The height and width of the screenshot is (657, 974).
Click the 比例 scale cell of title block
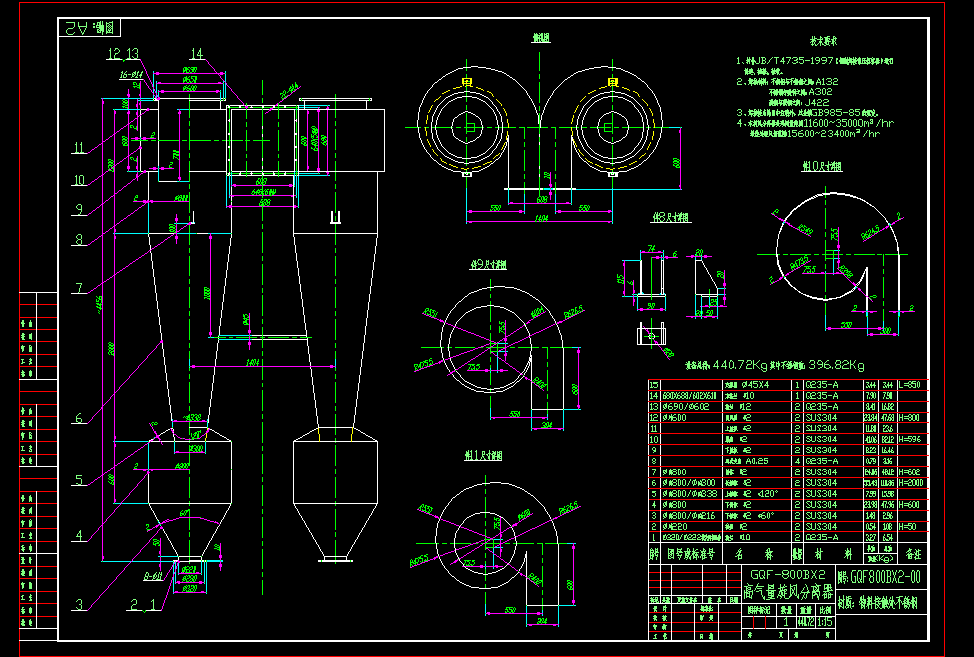(x=826, y=610)
